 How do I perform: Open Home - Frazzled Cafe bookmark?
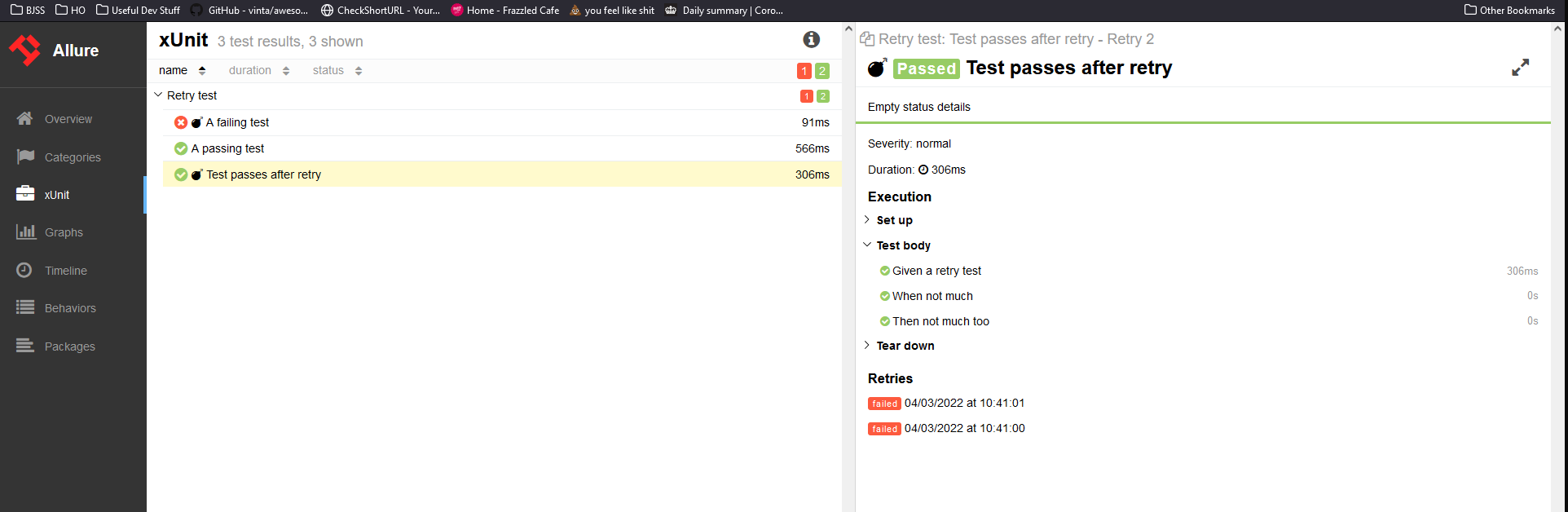coord(505,10)
